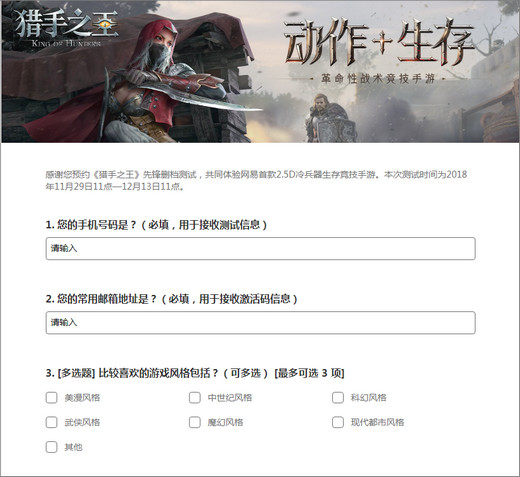Check the 现代都市风格 checkbox

click(x=338, y=422)
